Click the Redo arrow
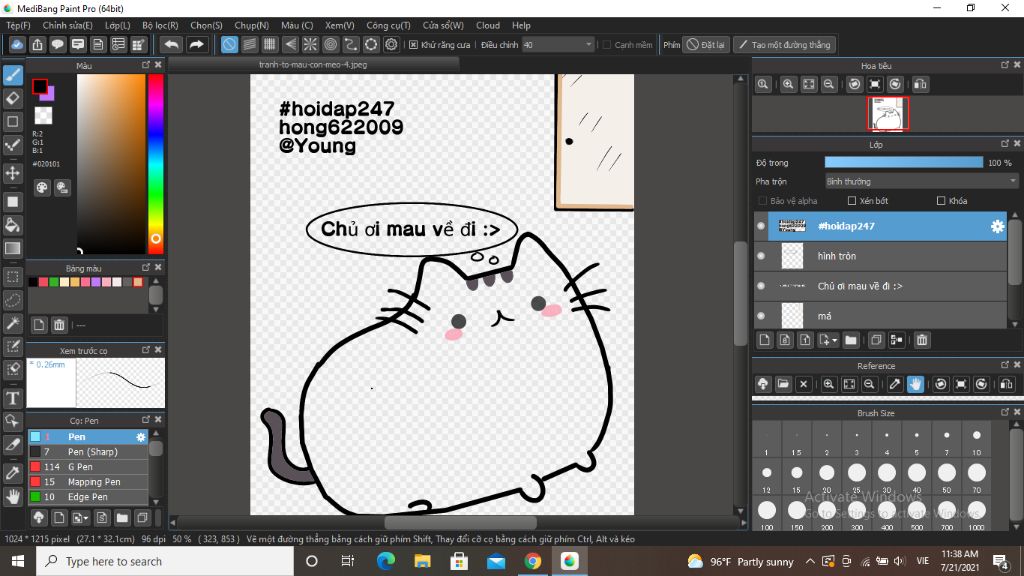Viewport: 1024px width, 576px height. (196, 44)
